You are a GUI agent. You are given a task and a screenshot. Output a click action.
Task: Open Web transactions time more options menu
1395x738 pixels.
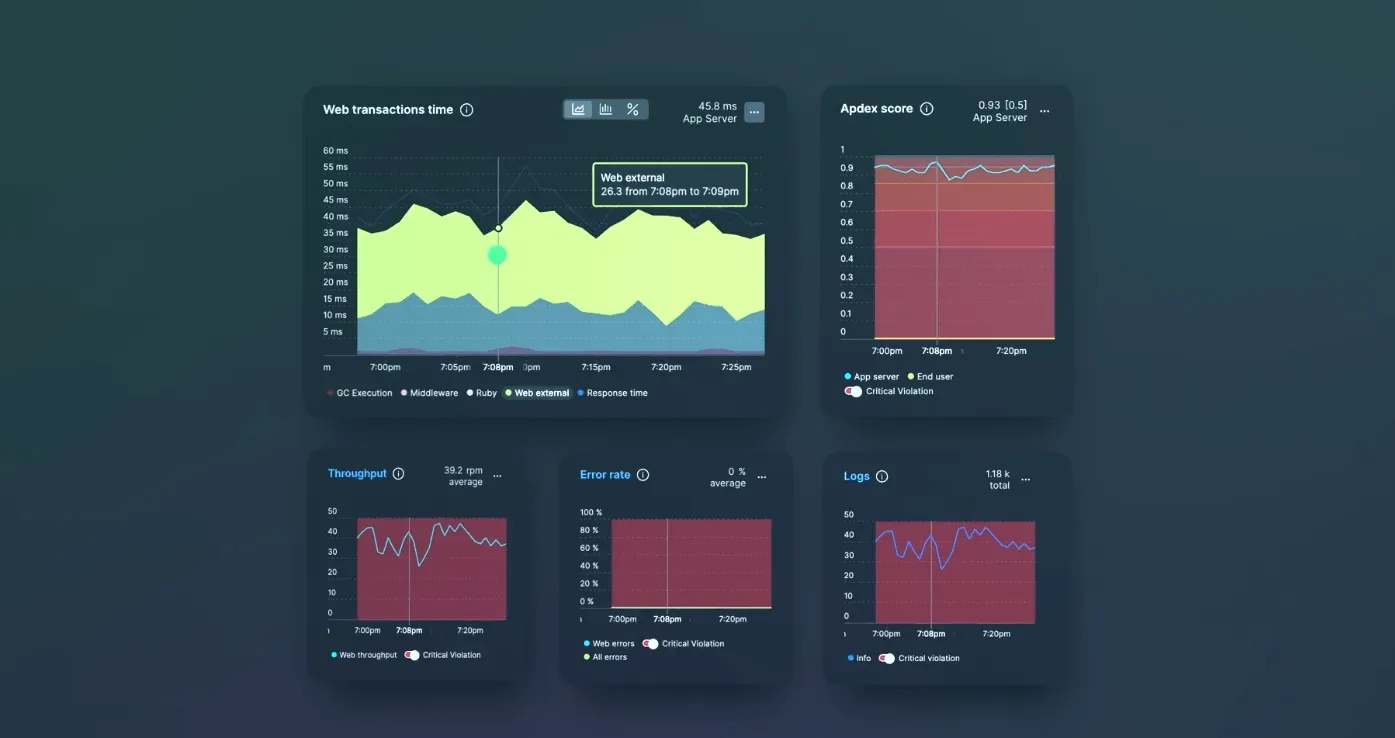point(755,113)
